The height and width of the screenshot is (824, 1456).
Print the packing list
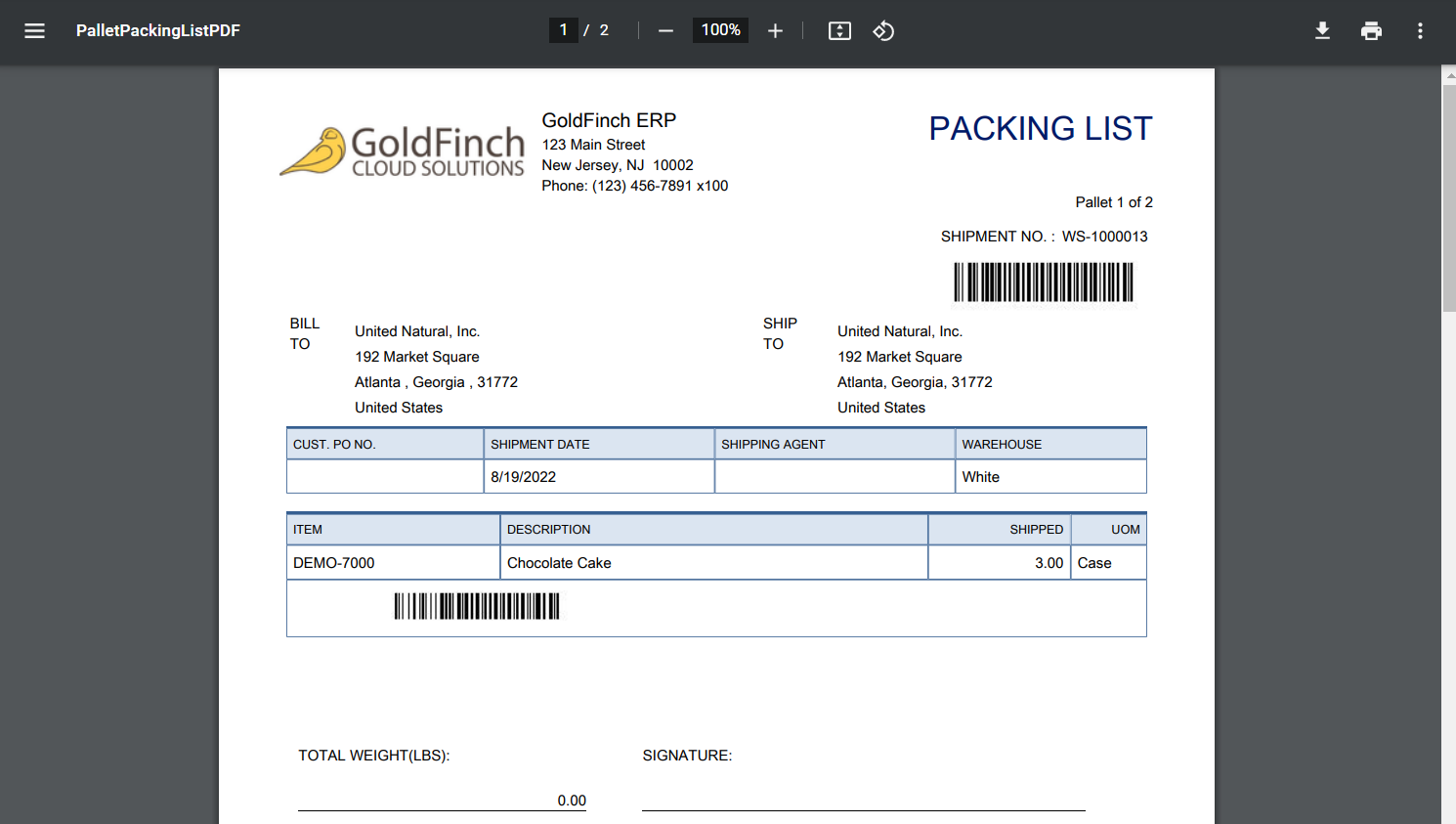1371,31
